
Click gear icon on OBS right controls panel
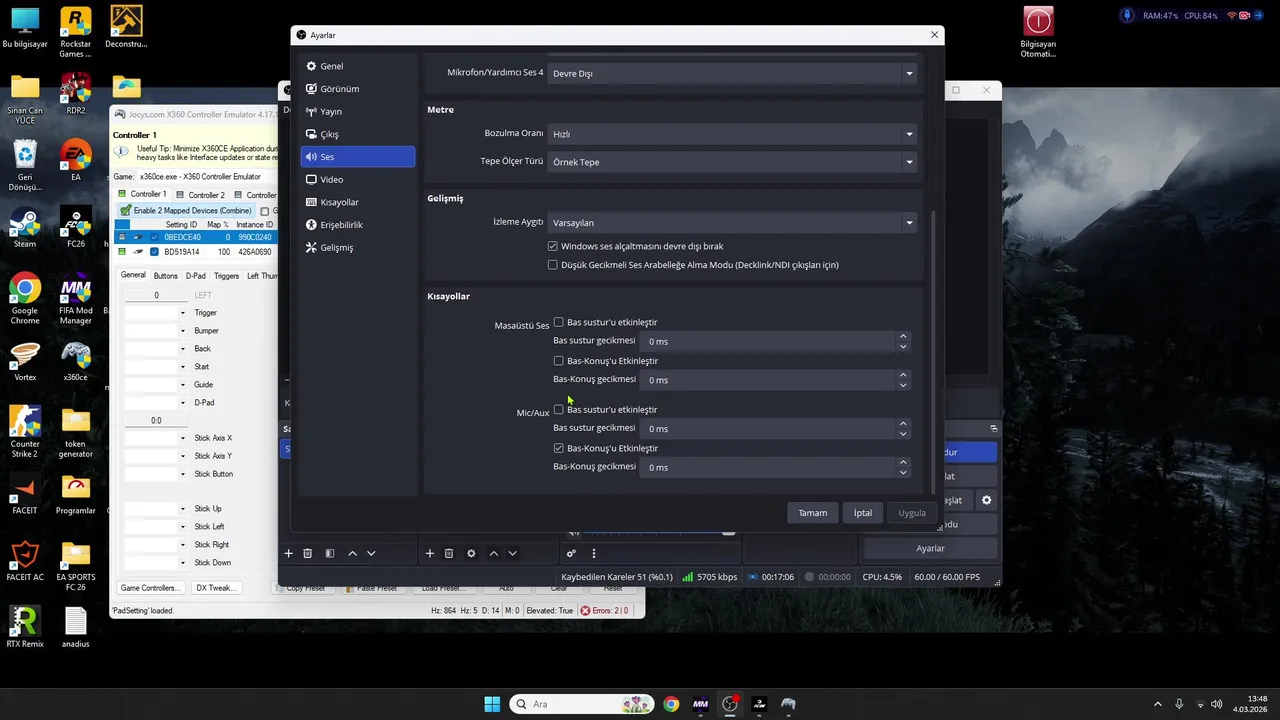pos(986,500)
